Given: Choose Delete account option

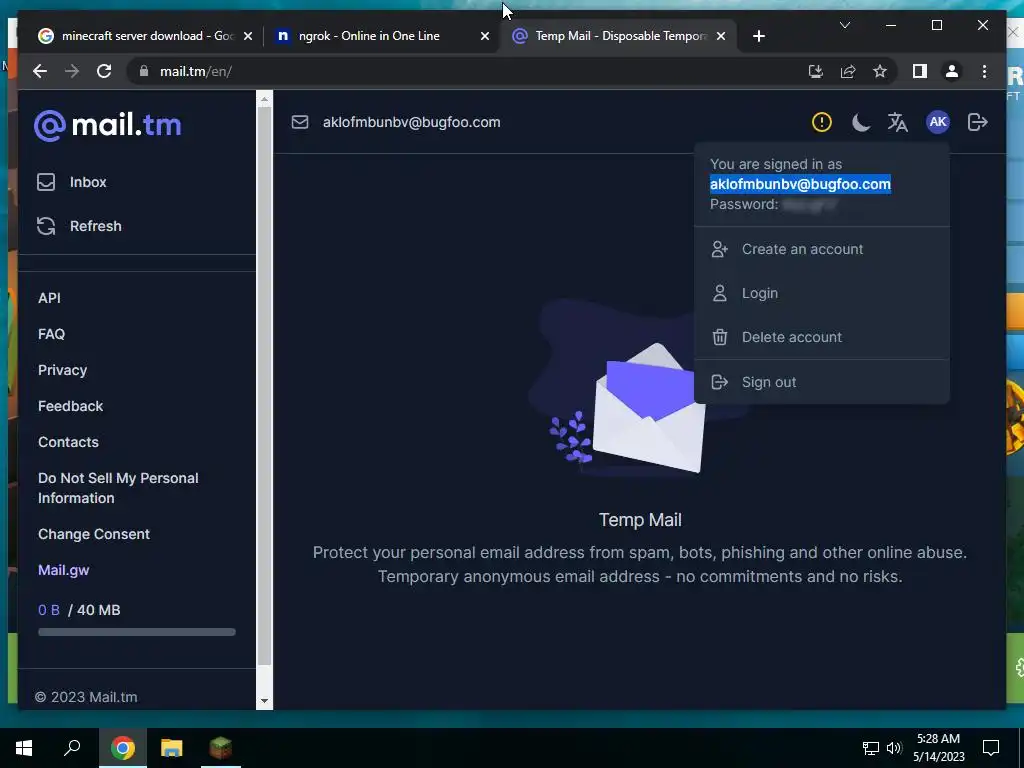Looking at the screenshot, I should tap(822, 337).
